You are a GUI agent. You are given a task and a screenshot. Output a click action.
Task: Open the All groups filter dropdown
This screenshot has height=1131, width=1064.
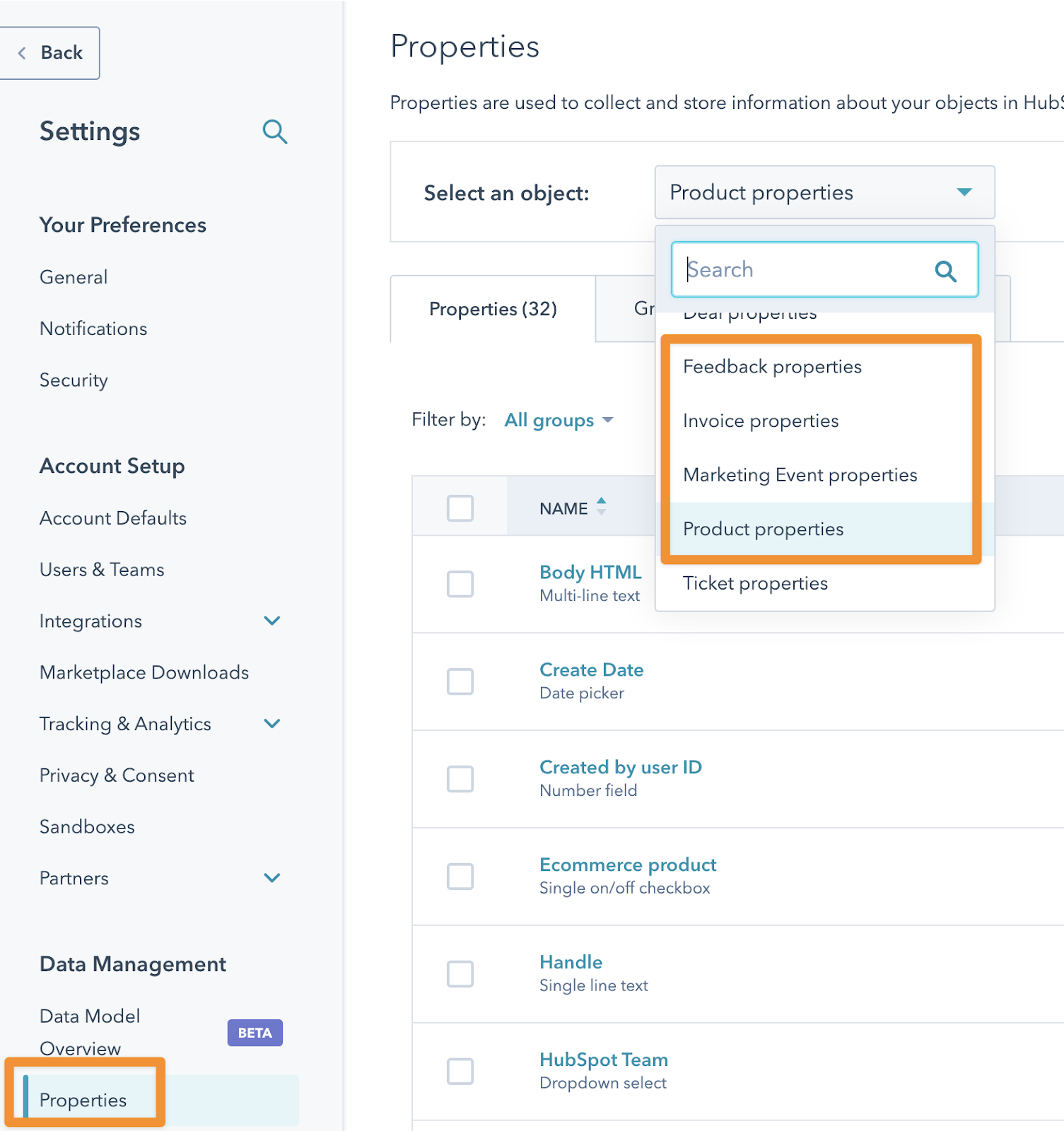pyautogui.click(x=559, y=421)
